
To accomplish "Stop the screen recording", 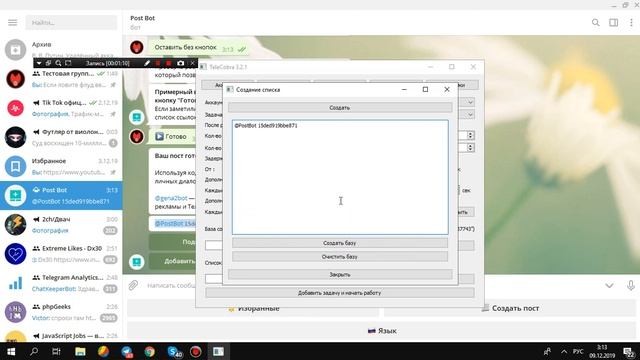I will tap(169, 63).
